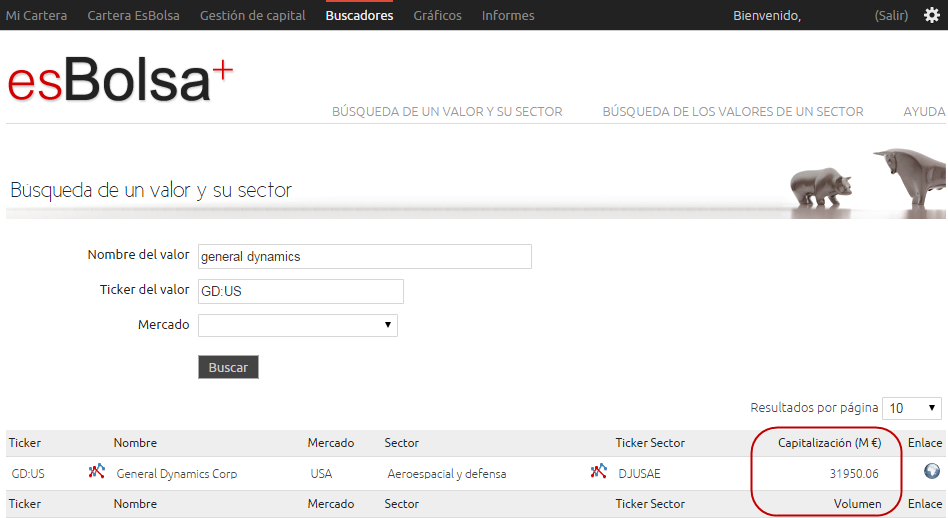Sort by the top Ticker Sector column header
The image size is (948, 518).
tap(650, 442)
